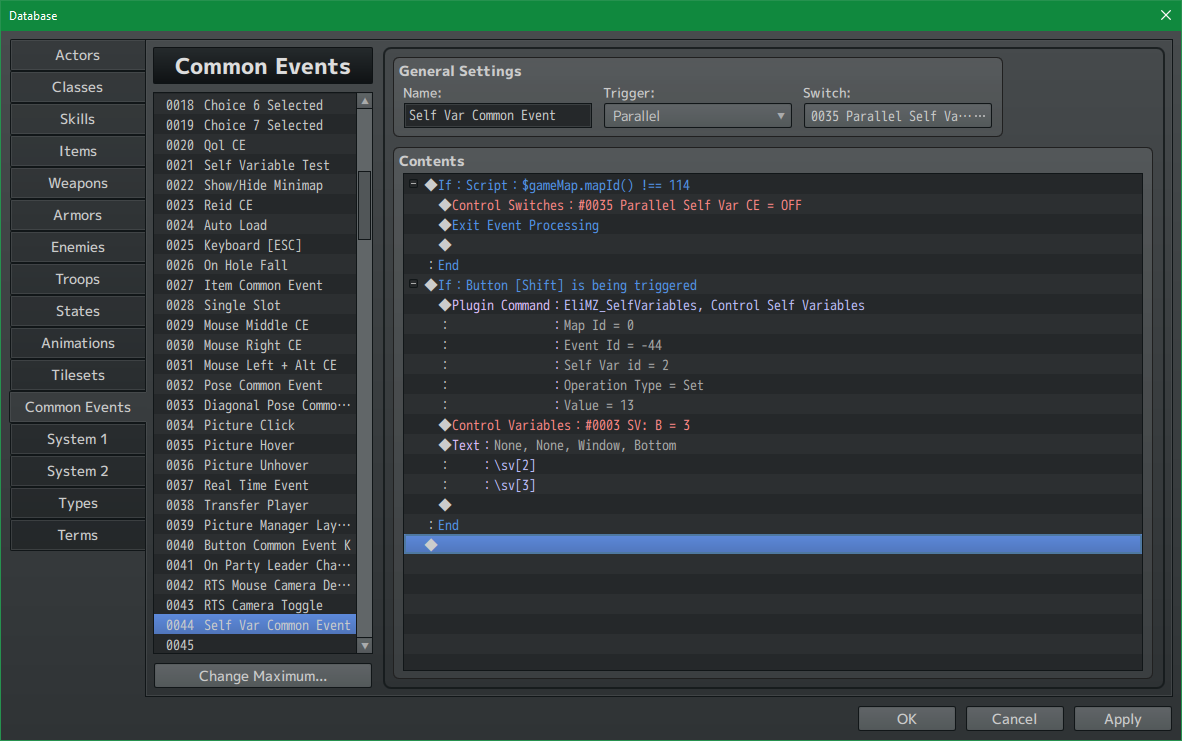Open the Trigger dropdown showing Parallel
Image resolution: width=1182 pixels, height=741 pixels.
pyautogui.click(x=697, y=116)
